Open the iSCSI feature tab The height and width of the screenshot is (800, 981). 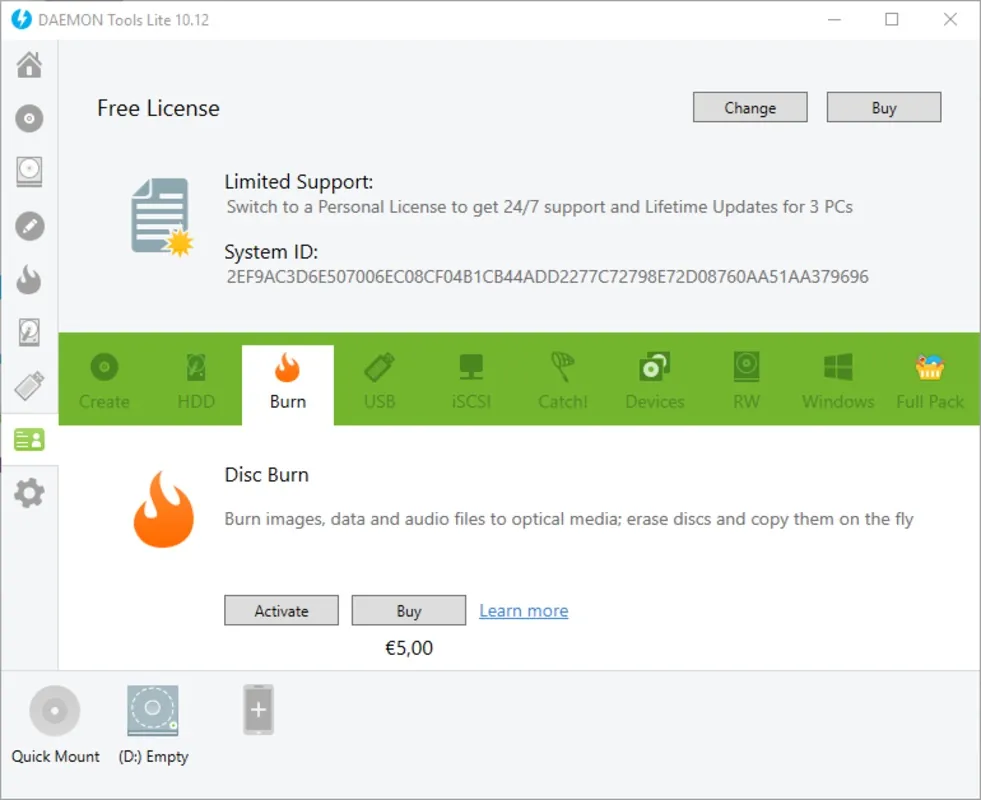coord(471,380)
